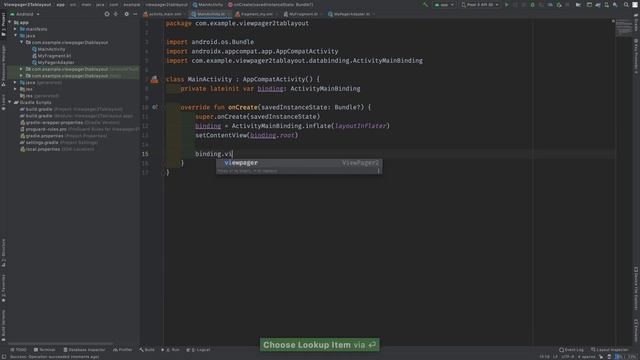Switch to MainActivity.kt editor tab
Screen dimensions: 640x360
[x=210, y=14]
